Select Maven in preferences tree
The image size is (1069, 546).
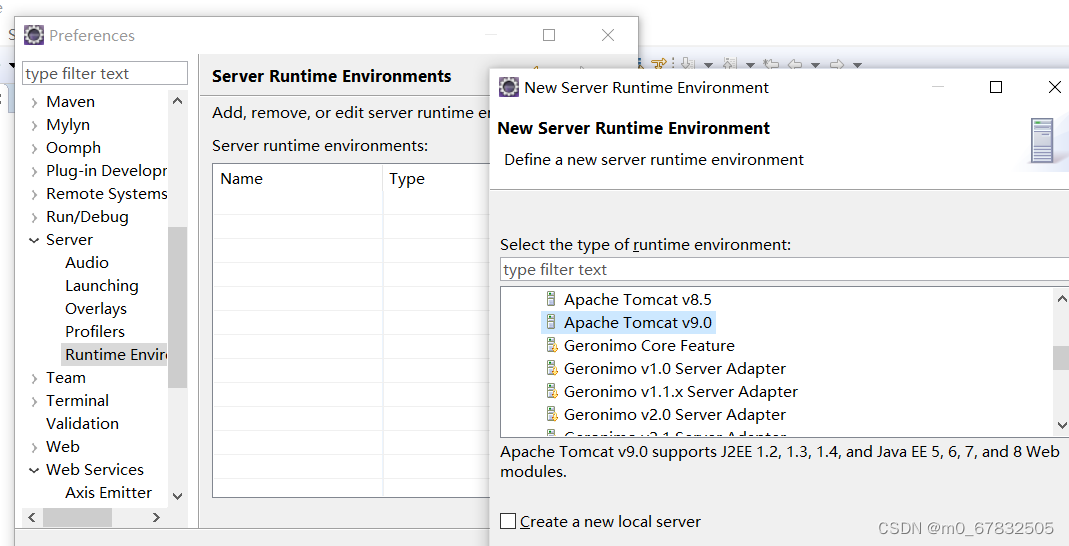(x=70, y=102)
